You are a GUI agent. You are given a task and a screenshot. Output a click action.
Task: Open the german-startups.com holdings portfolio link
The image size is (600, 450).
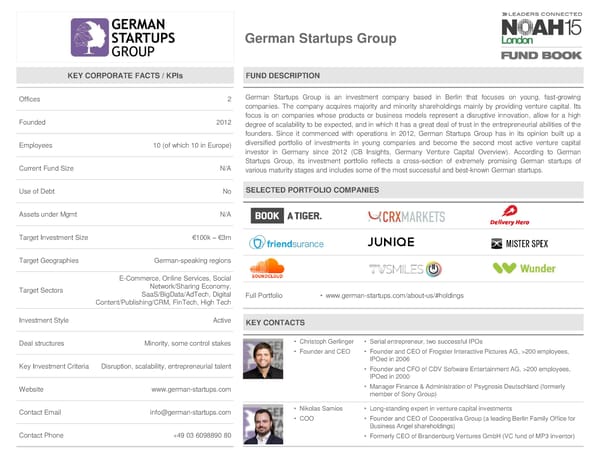click(379, 296)
